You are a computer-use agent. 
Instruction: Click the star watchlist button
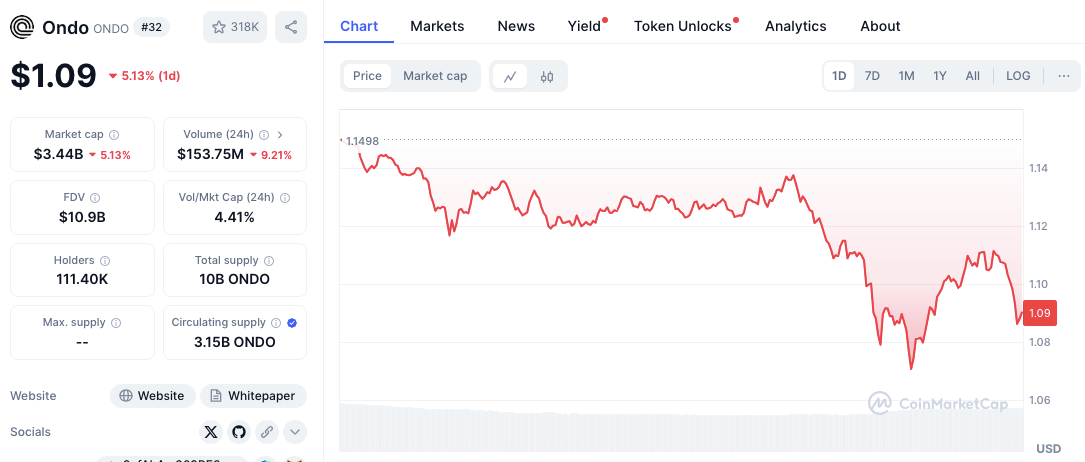pos(235,27)
